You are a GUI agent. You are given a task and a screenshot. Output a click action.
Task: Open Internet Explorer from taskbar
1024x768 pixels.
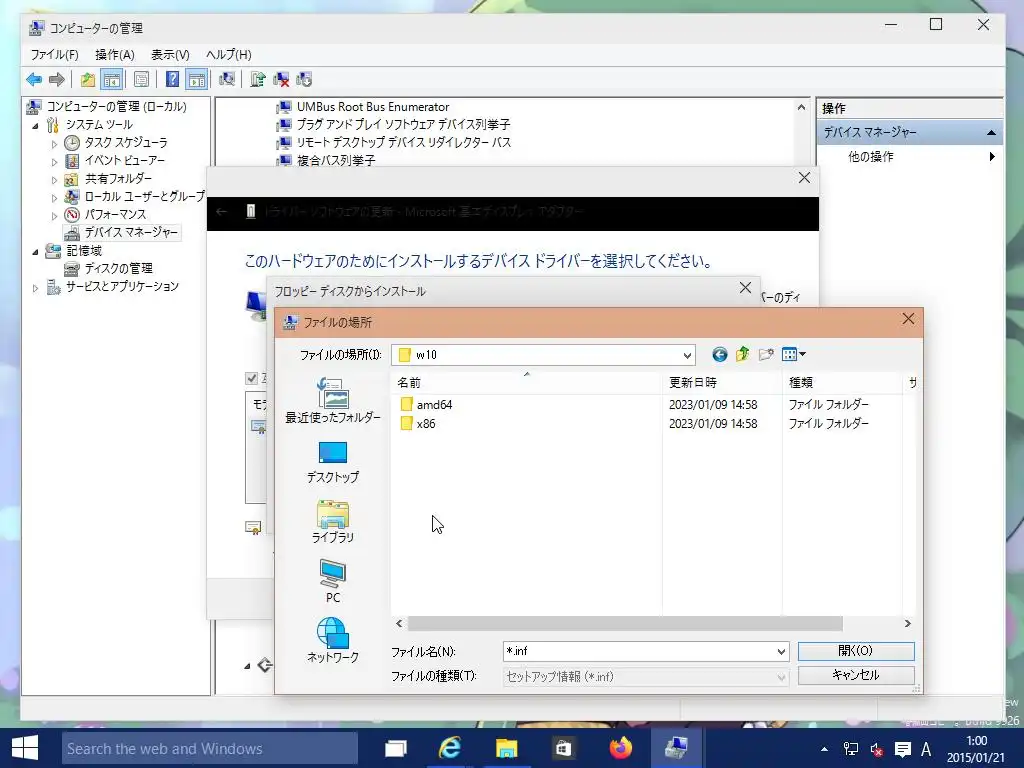(451, 748)
